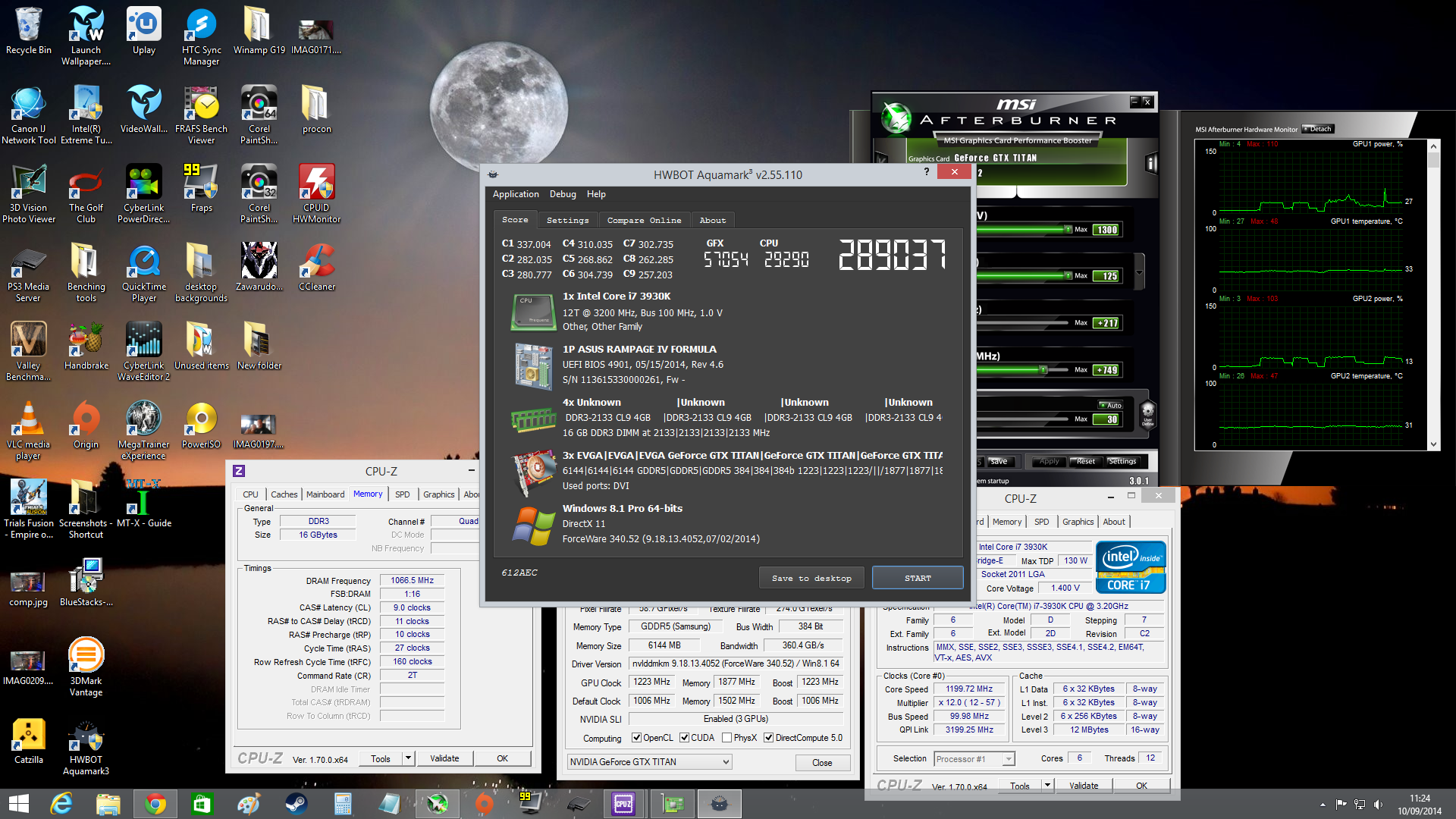Click START button in Aquamark
The width and height of the screenshot is (1456, 819).
(918, 578)
